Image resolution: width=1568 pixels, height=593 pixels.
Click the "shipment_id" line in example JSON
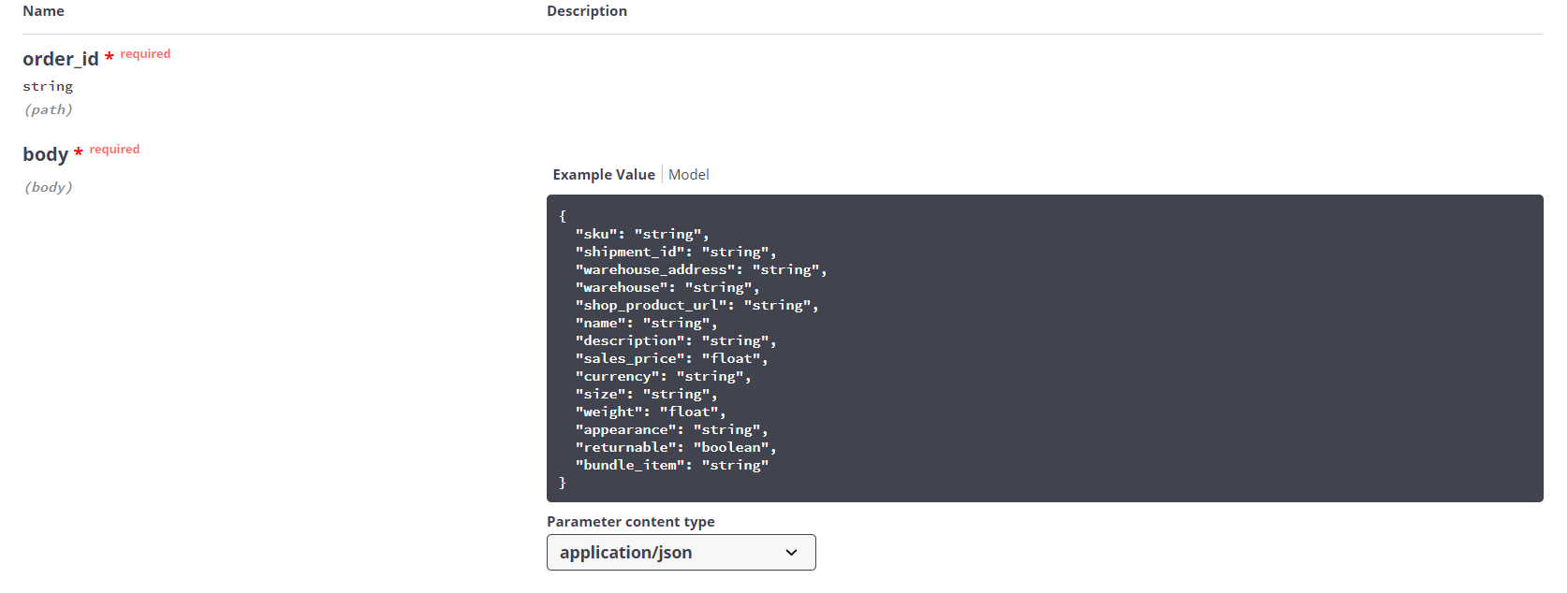click(x=676, y=252)
